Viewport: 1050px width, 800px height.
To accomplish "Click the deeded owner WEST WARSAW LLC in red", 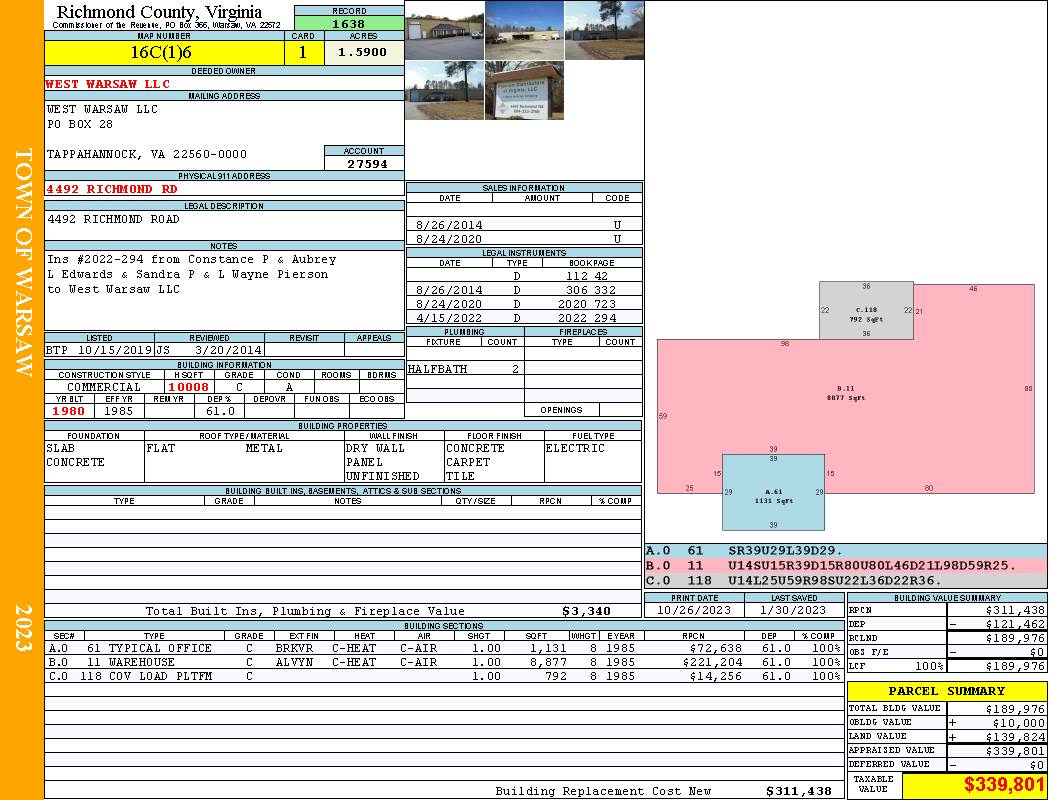I will (x=107, y=84).
